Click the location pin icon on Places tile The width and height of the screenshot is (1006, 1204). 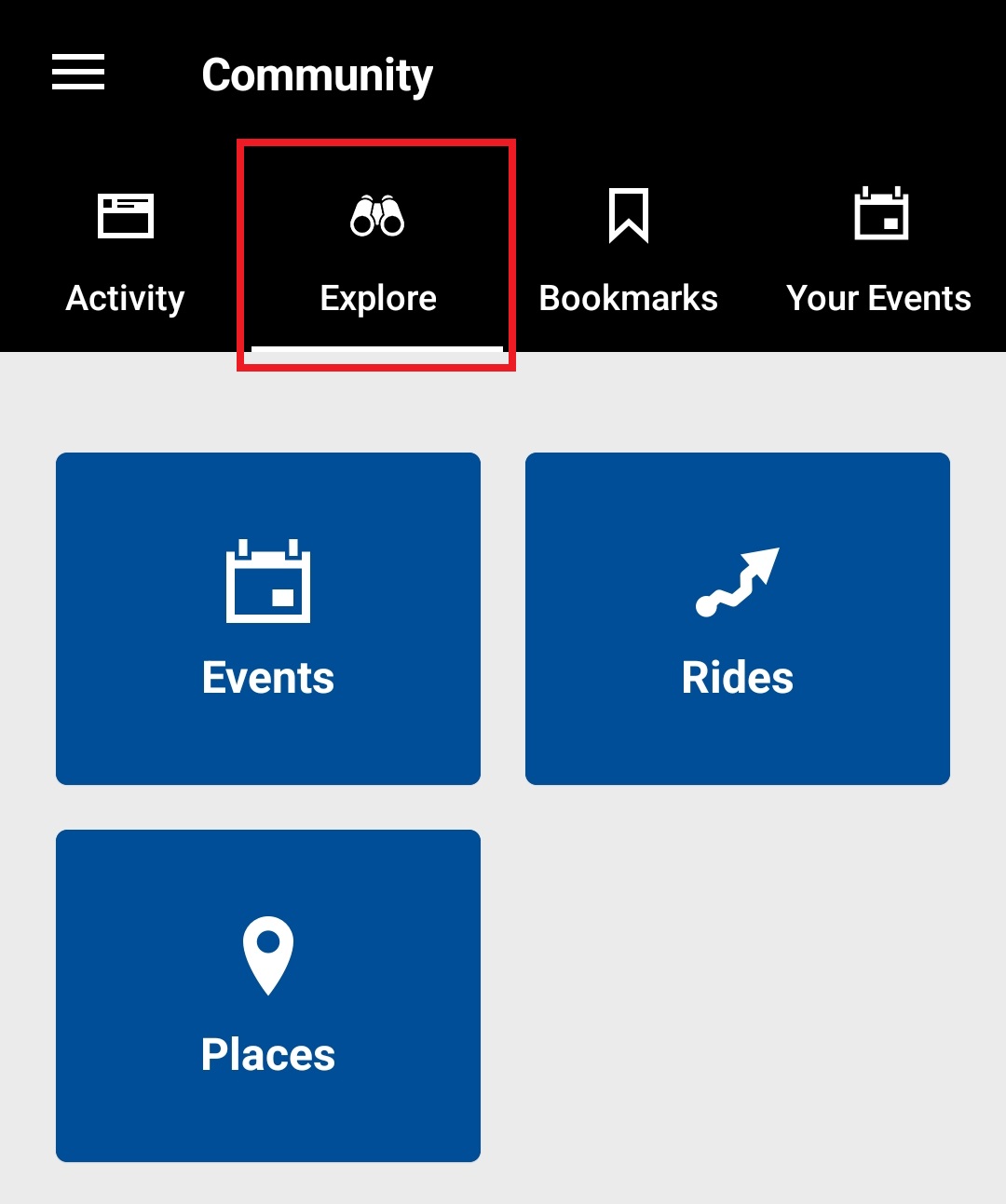pos(268,955)
